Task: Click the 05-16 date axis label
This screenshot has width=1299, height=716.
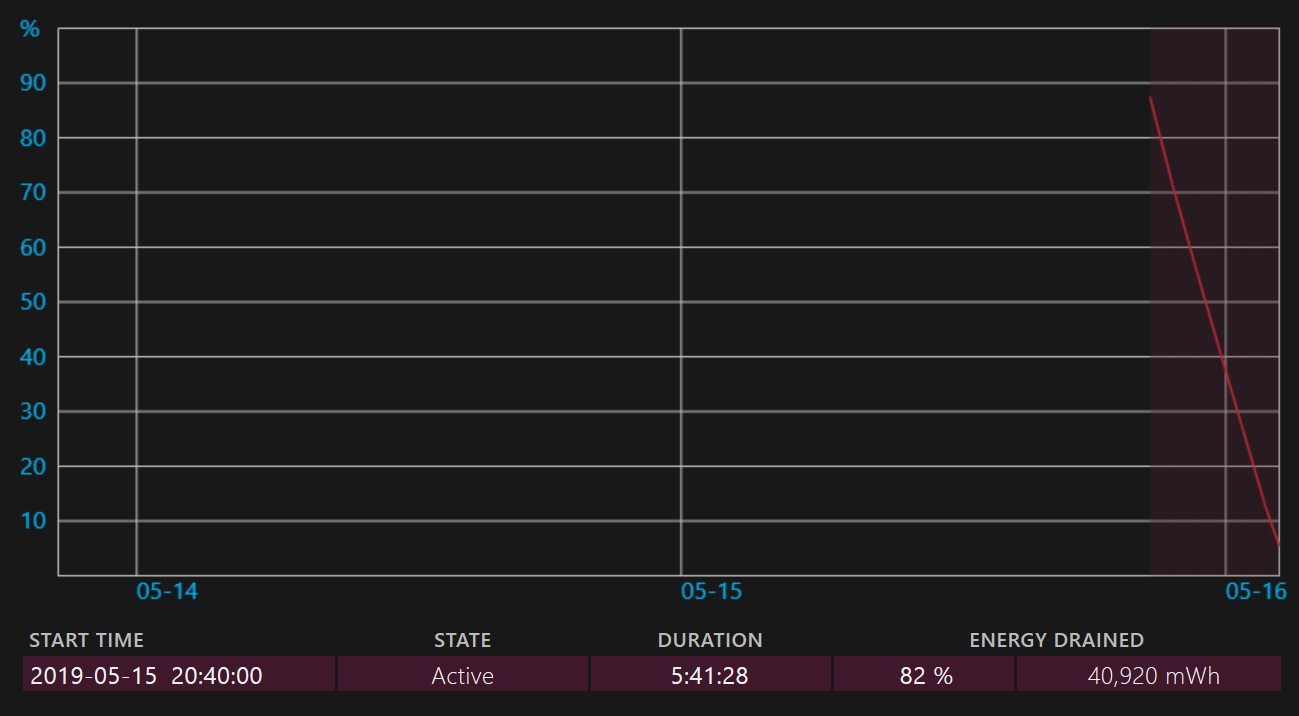Action: click(1256, 591)
